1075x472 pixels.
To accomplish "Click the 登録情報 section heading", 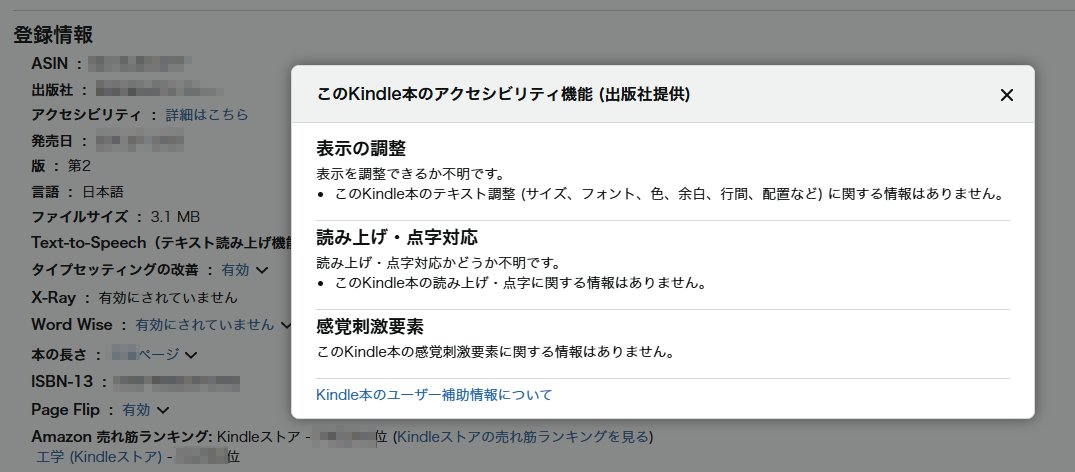I will pyautogui.click(x=53, y=34).
